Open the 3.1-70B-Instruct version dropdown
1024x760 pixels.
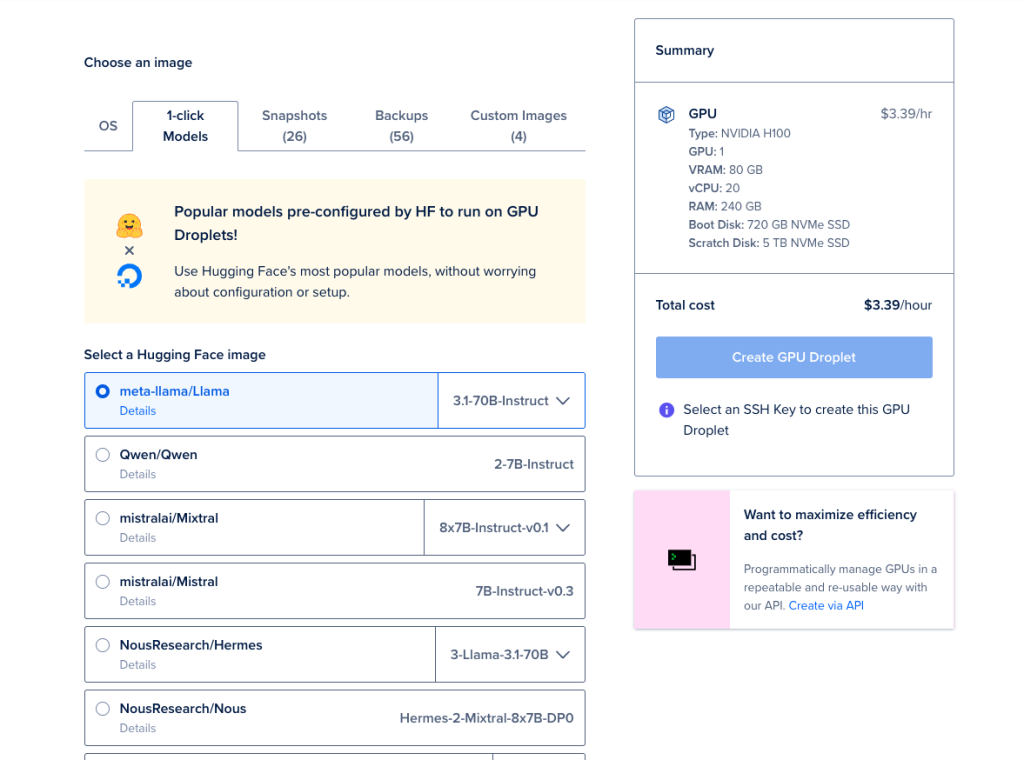point(511,401)
